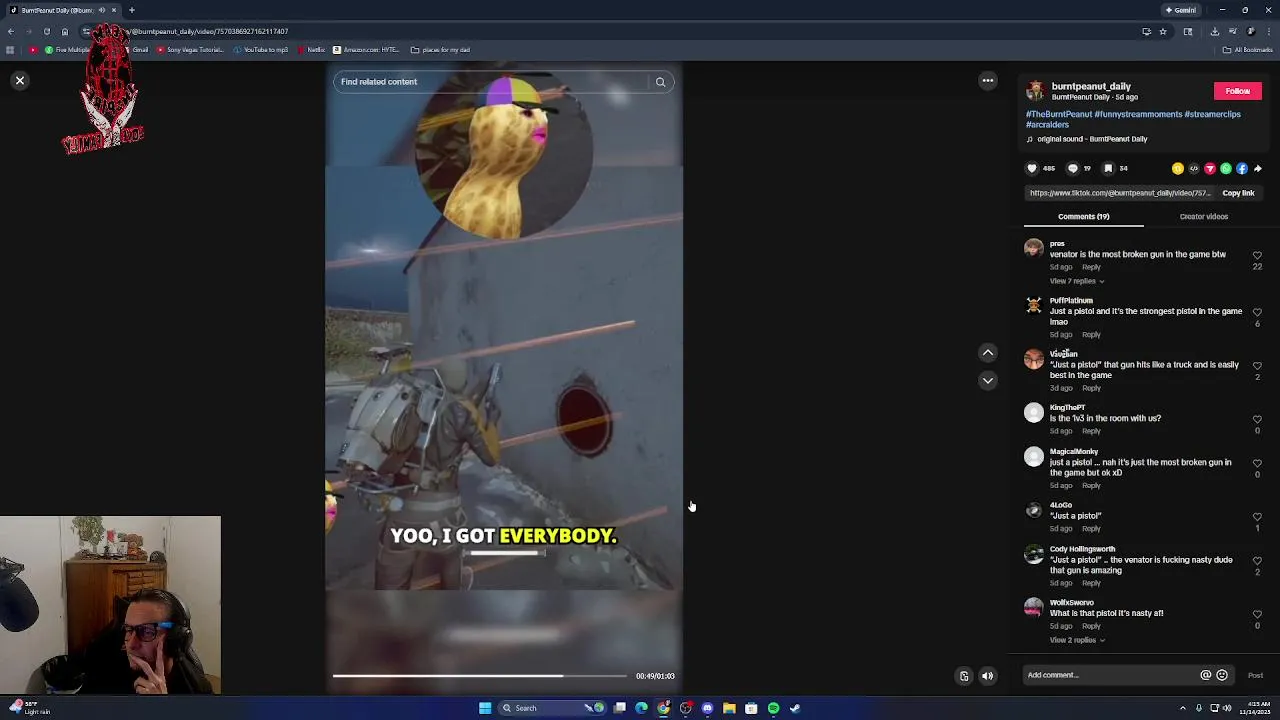Viewport: 1280px width, 720px height.
Task: Click the yellow coin repost icon
Action: point(1177,169)
